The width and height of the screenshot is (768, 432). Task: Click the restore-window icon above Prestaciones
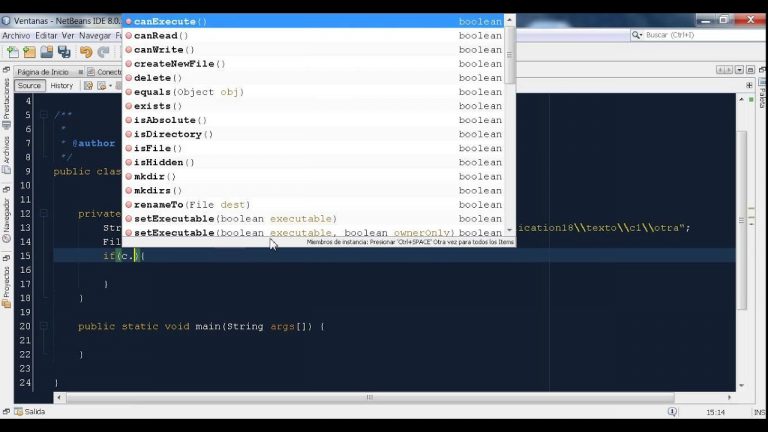pyautogui.click(x=6, y=70)
